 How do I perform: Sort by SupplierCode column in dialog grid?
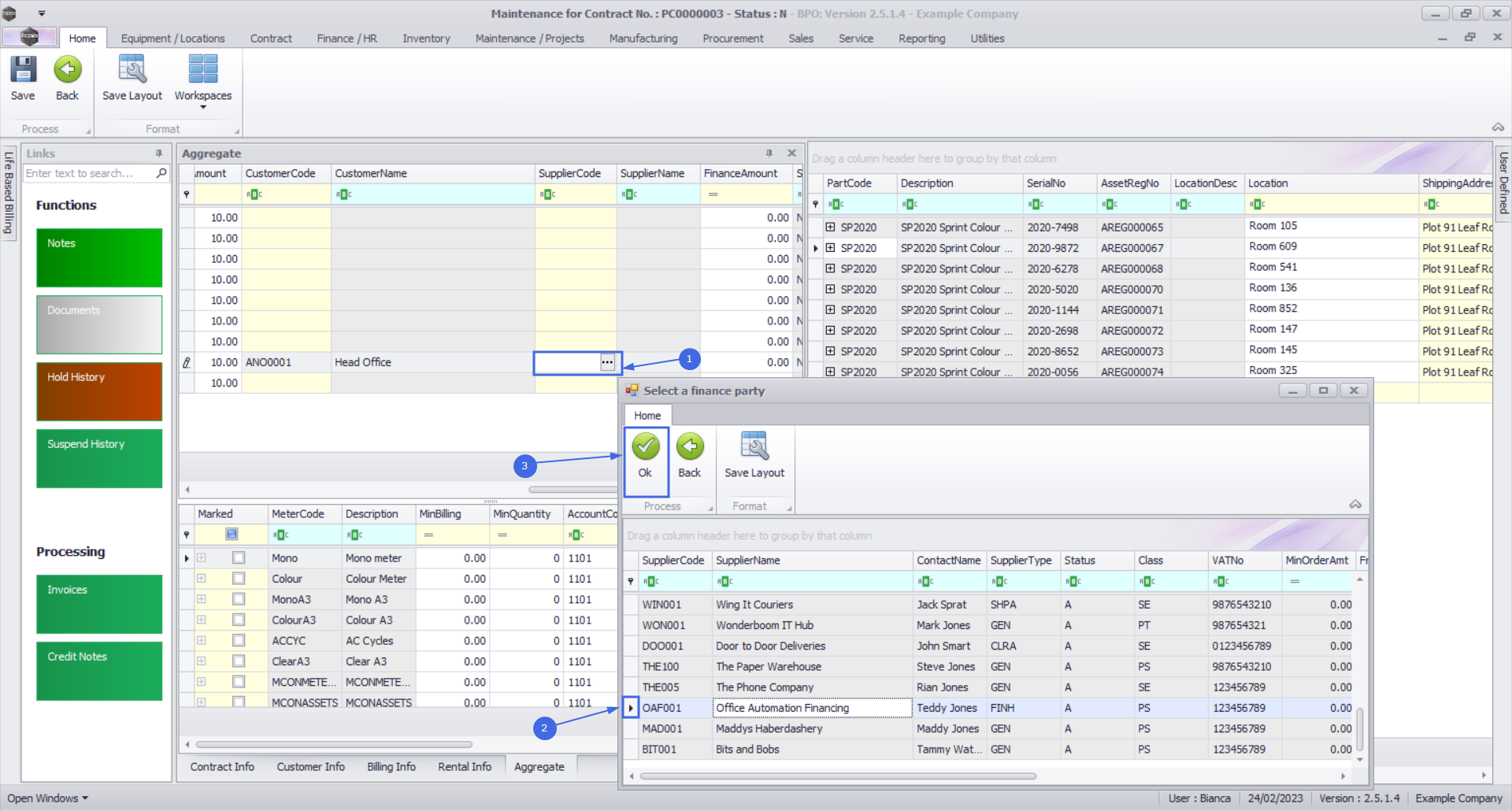pos(673,560)
